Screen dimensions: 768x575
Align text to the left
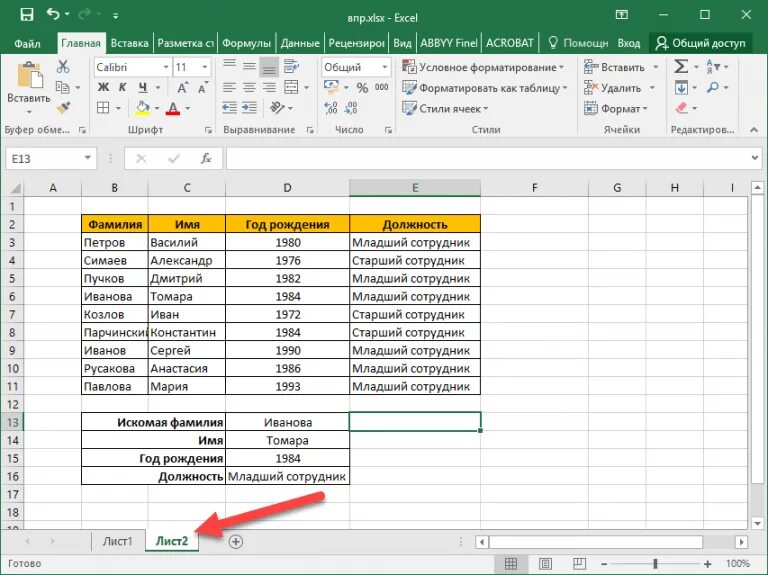[229, 88]
